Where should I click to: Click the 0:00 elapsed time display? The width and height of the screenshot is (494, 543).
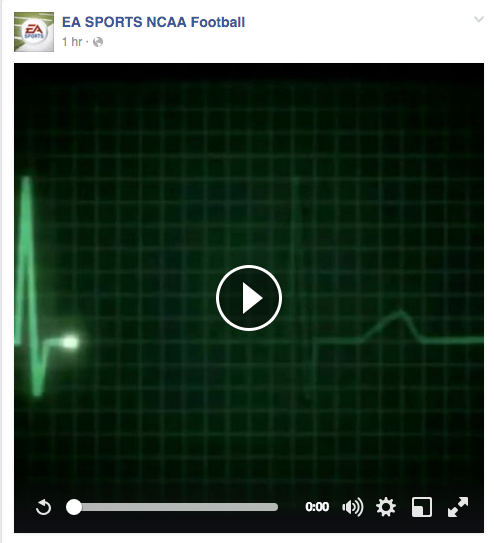[317, 507]
